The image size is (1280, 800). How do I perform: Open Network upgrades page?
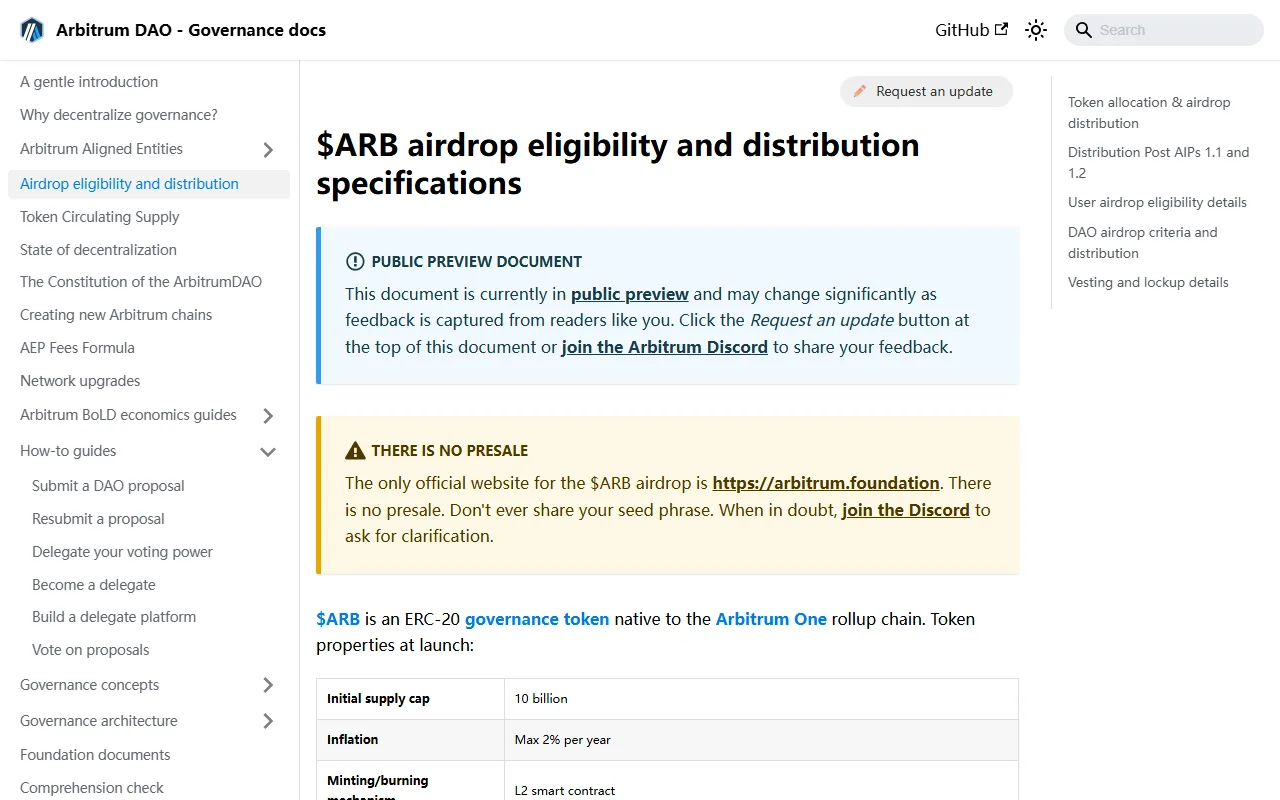pos(80,381)
